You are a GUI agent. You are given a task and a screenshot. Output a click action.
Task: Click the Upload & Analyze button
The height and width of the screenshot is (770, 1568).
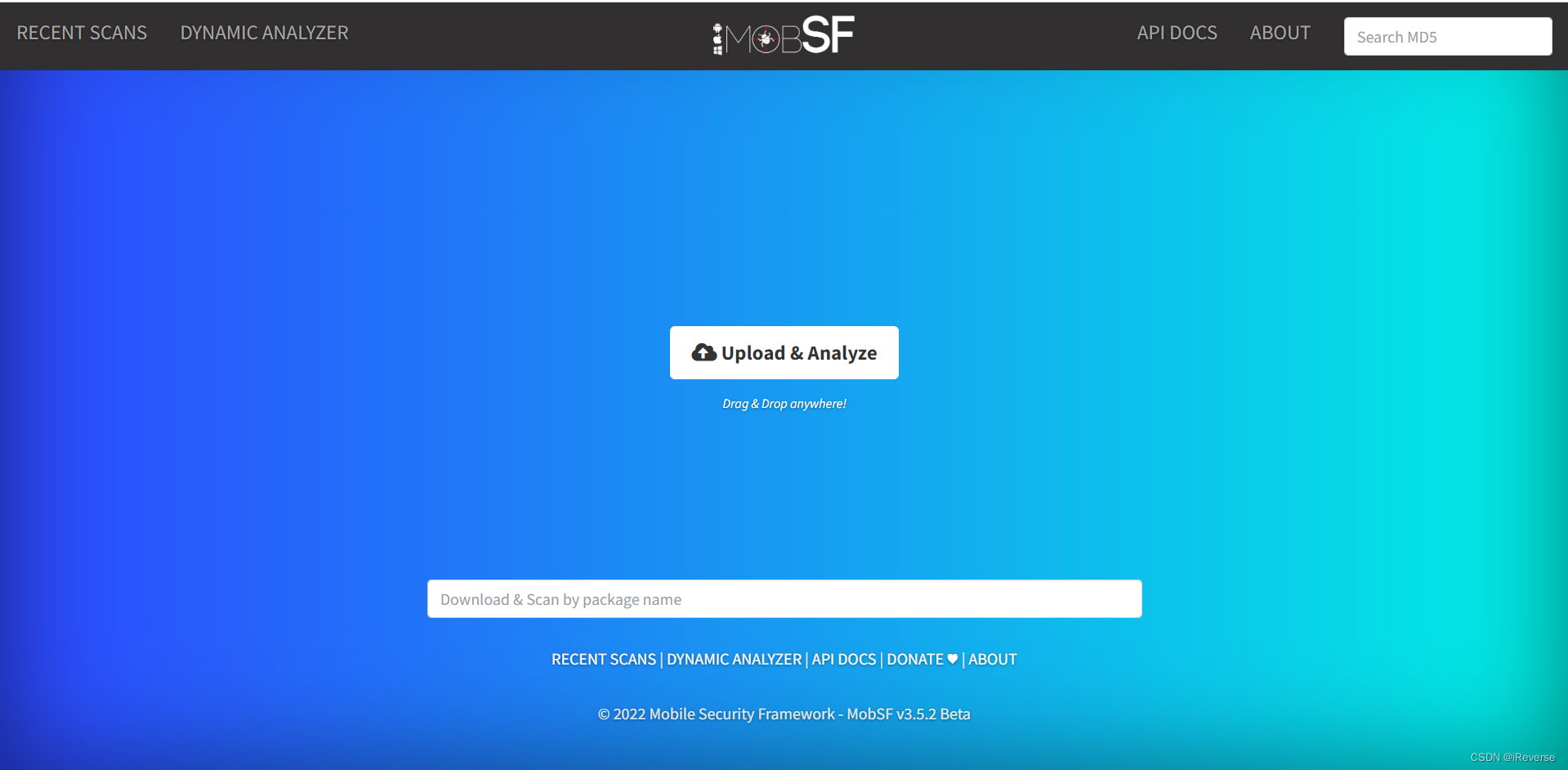pos(784,352)
